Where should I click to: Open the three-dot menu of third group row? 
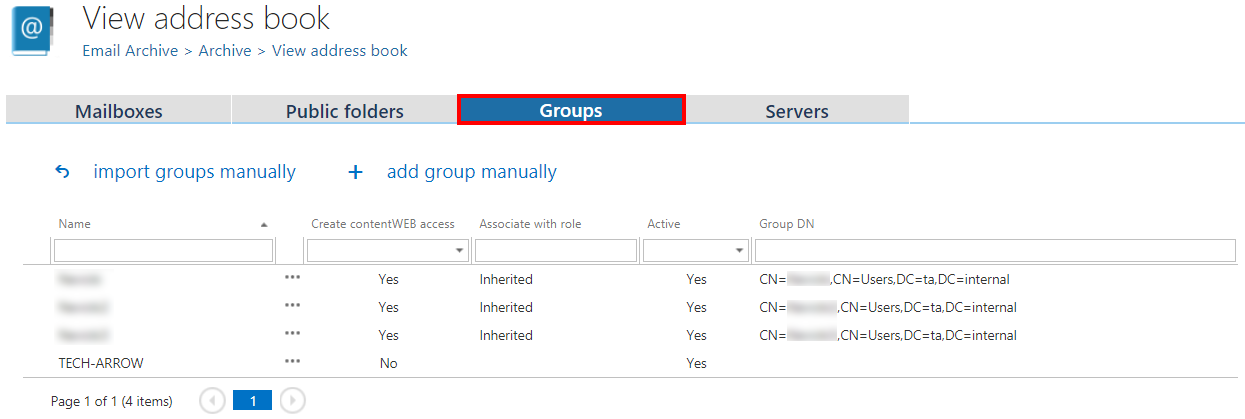(x=292, y=334)
